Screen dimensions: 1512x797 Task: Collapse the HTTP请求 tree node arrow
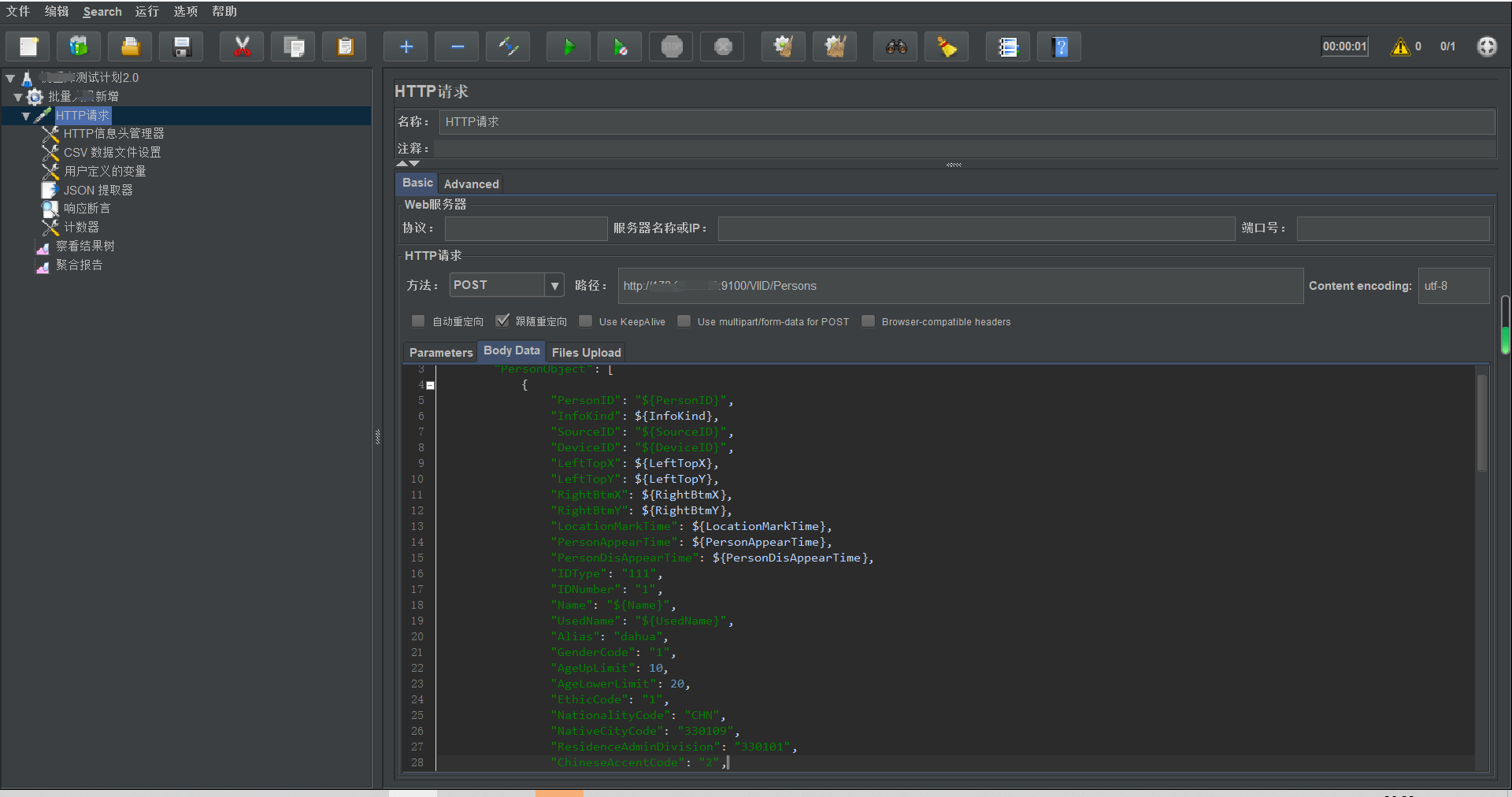click(26, 116)
